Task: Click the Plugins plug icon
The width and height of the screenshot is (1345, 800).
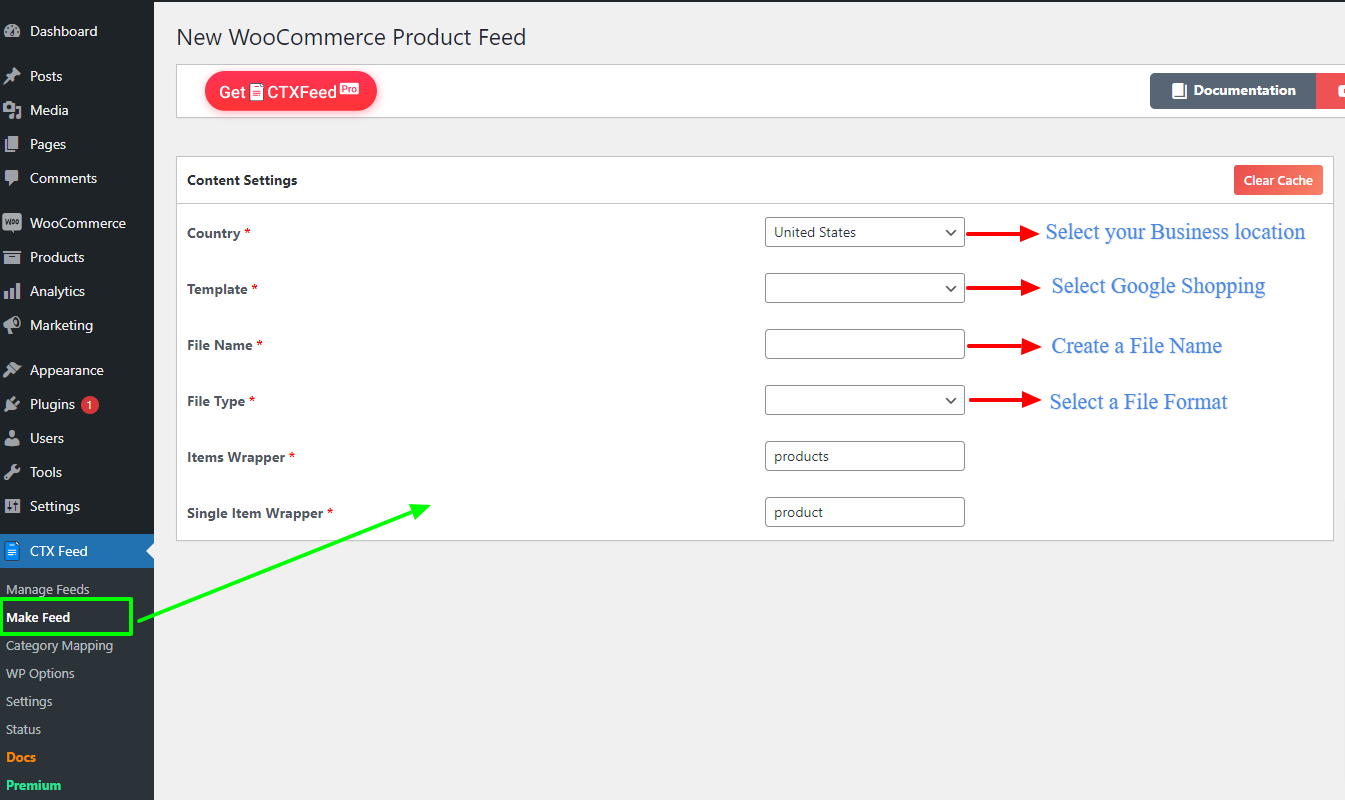Action: (12, 404)
